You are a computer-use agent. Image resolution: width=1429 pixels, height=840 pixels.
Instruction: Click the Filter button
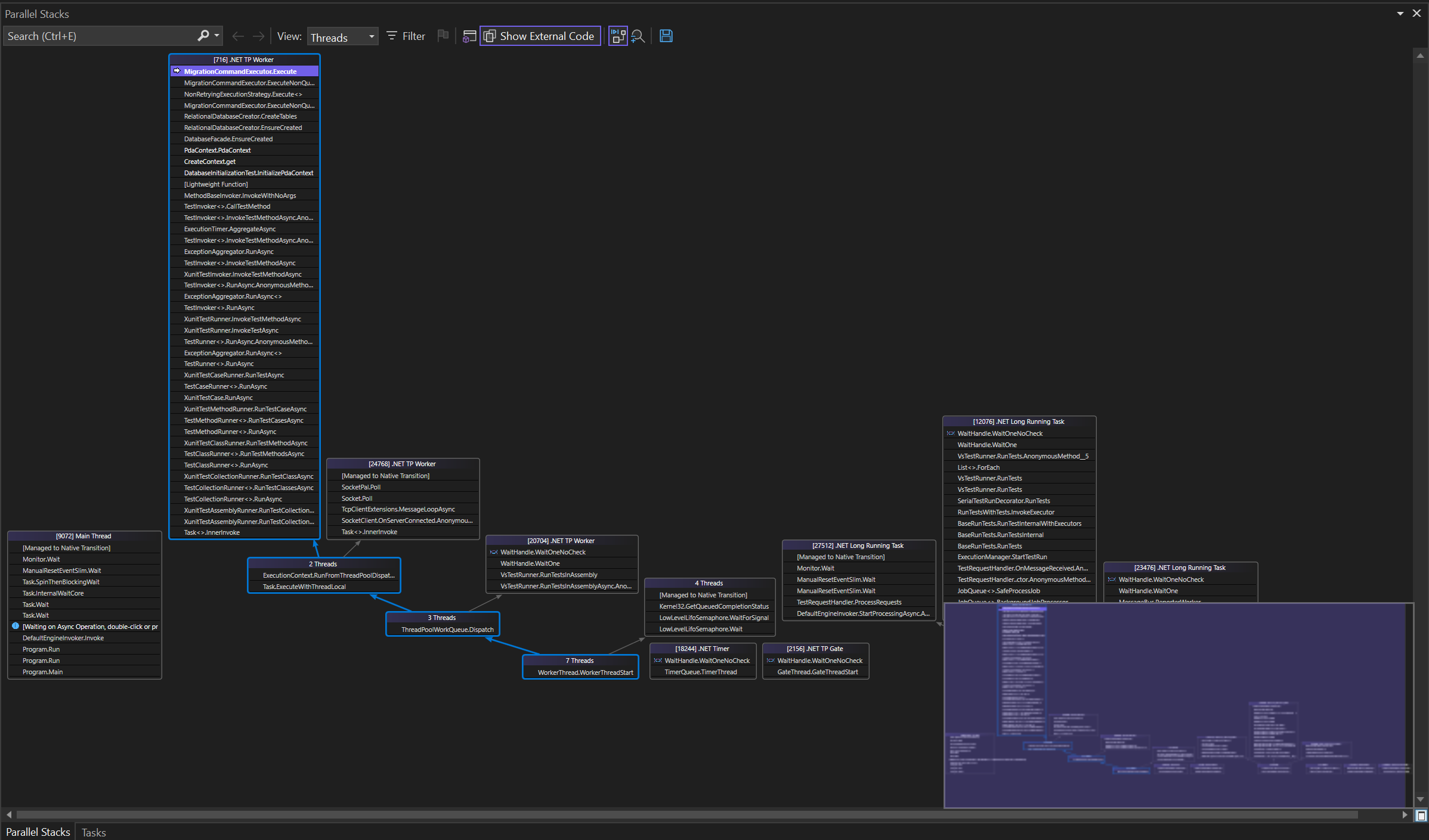coord(406,36)
